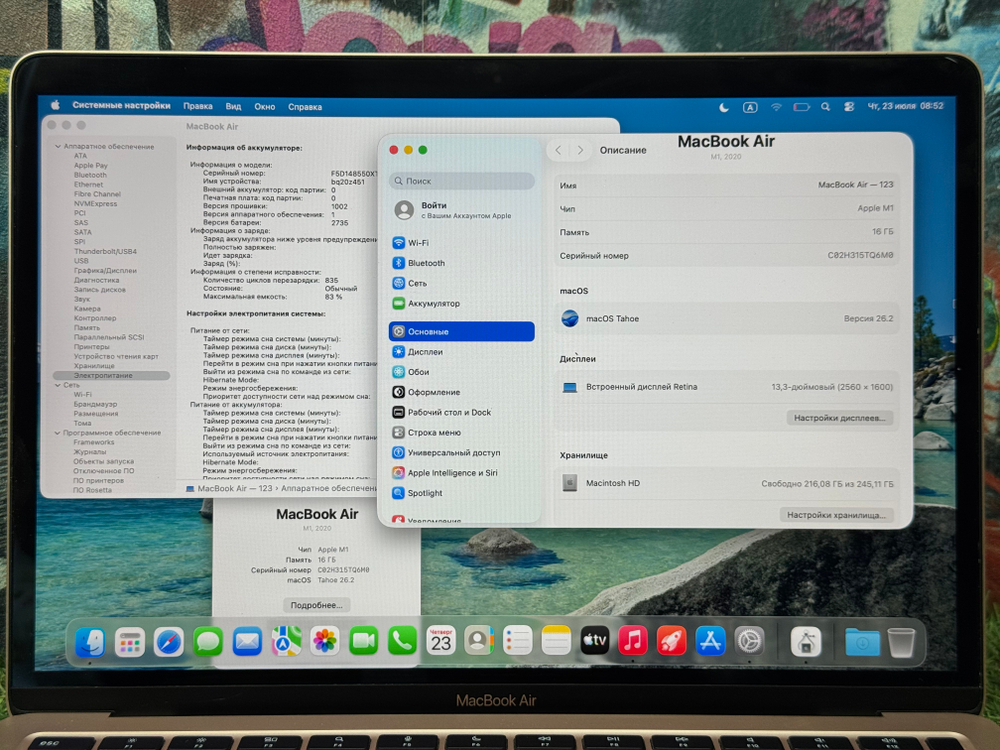Image resolution: width=1000 pixels, height=750 pixels.
Task: Collapse Программное обеспечение in System Information
Action: point(57,433)
